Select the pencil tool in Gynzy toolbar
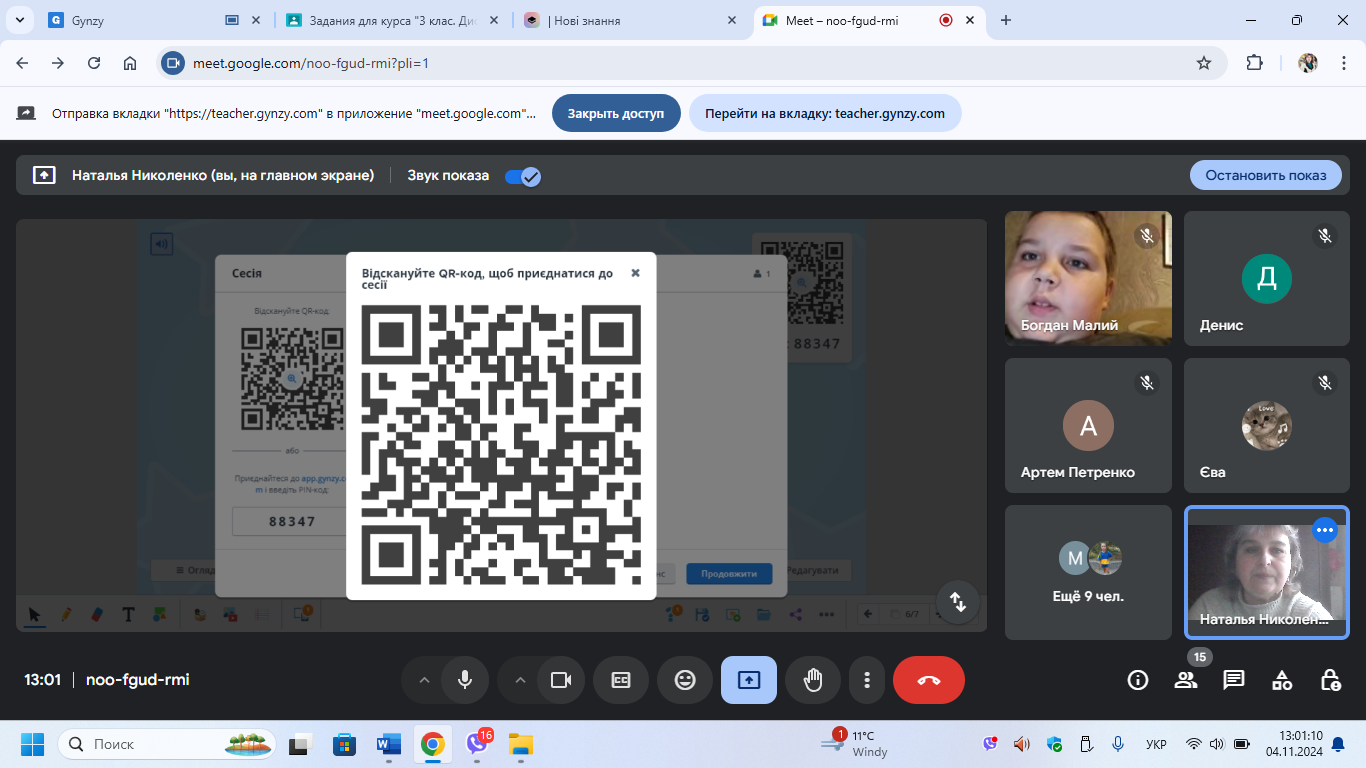1366x768 pixels. [66, 614]
